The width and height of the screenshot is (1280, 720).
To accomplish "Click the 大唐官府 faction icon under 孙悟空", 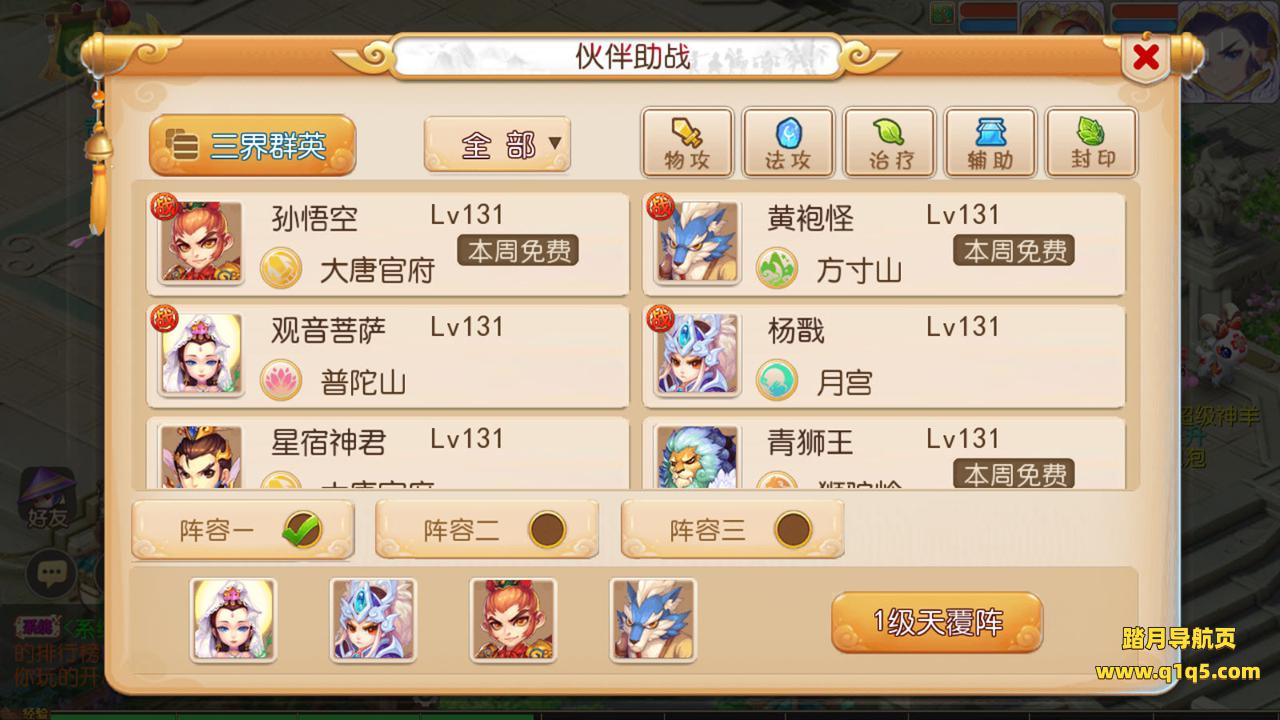I will tap(281, 268).
